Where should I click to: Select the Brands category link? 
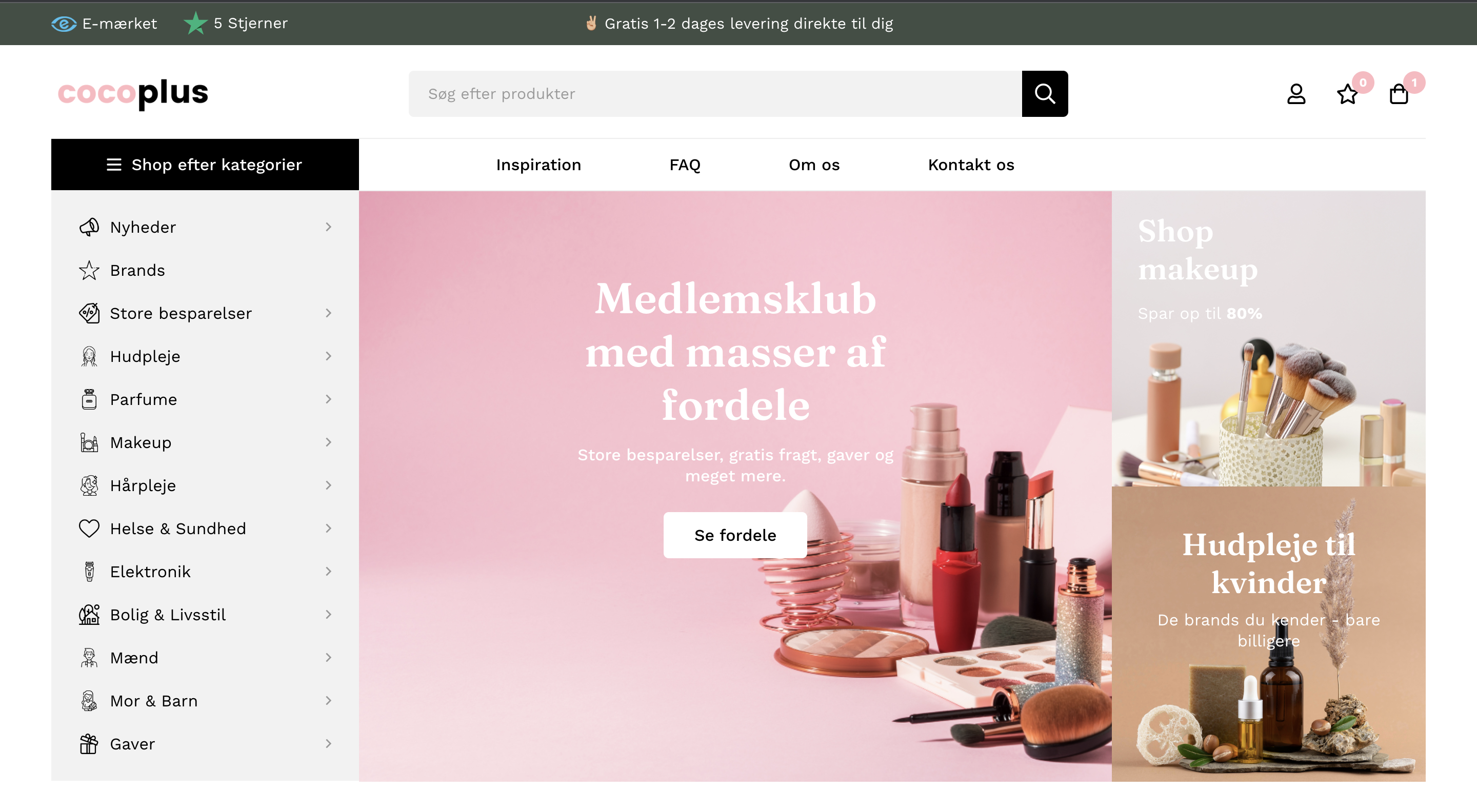click(137, 271)
